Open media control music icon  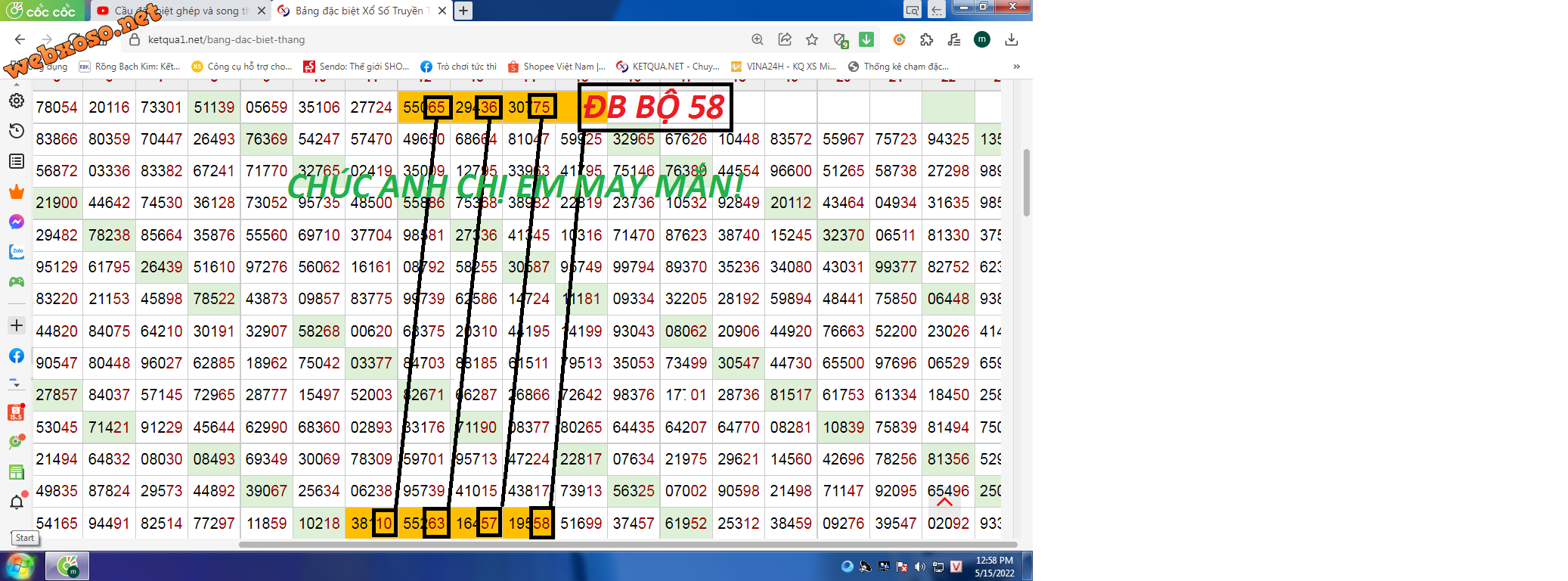point(954,39)
